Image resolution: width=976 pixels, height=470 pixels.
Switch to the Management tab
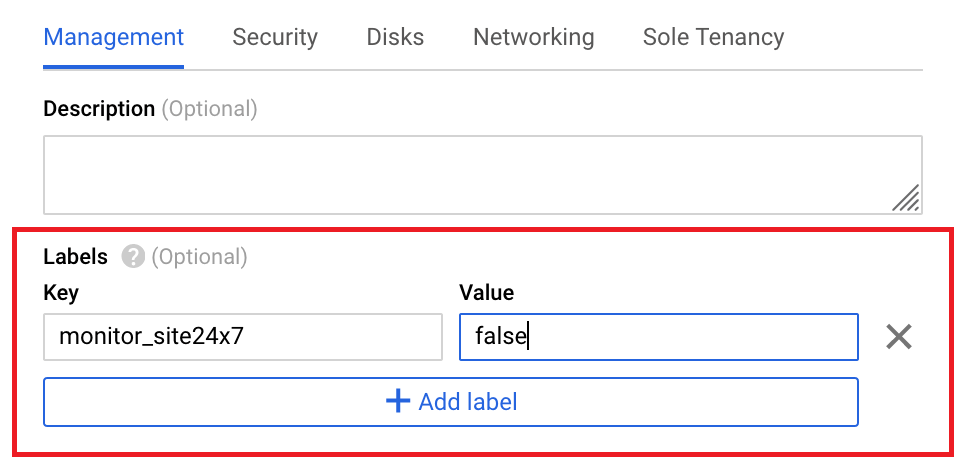(114, 38)
